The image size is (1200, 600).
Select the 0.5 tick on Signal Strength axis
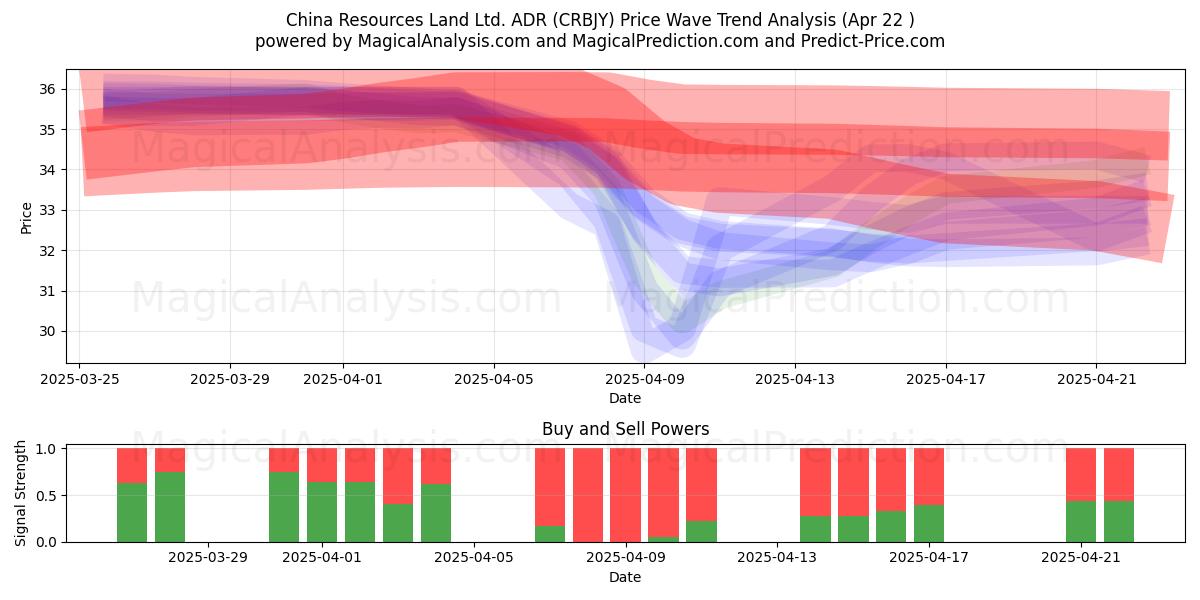coord(48,495)
